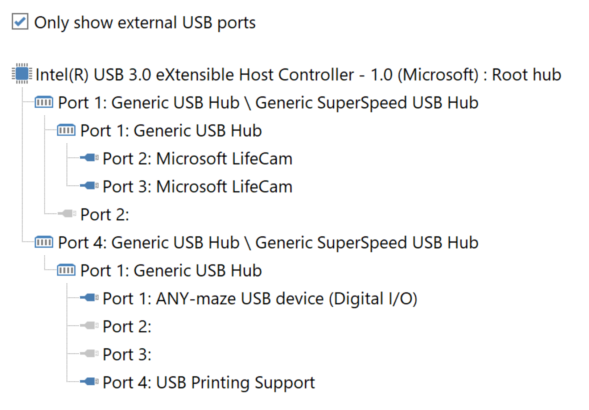Click the hub icon beside Port 4 SuperSpeed Hub
This screenshot has height=410, width=589.
44,242
